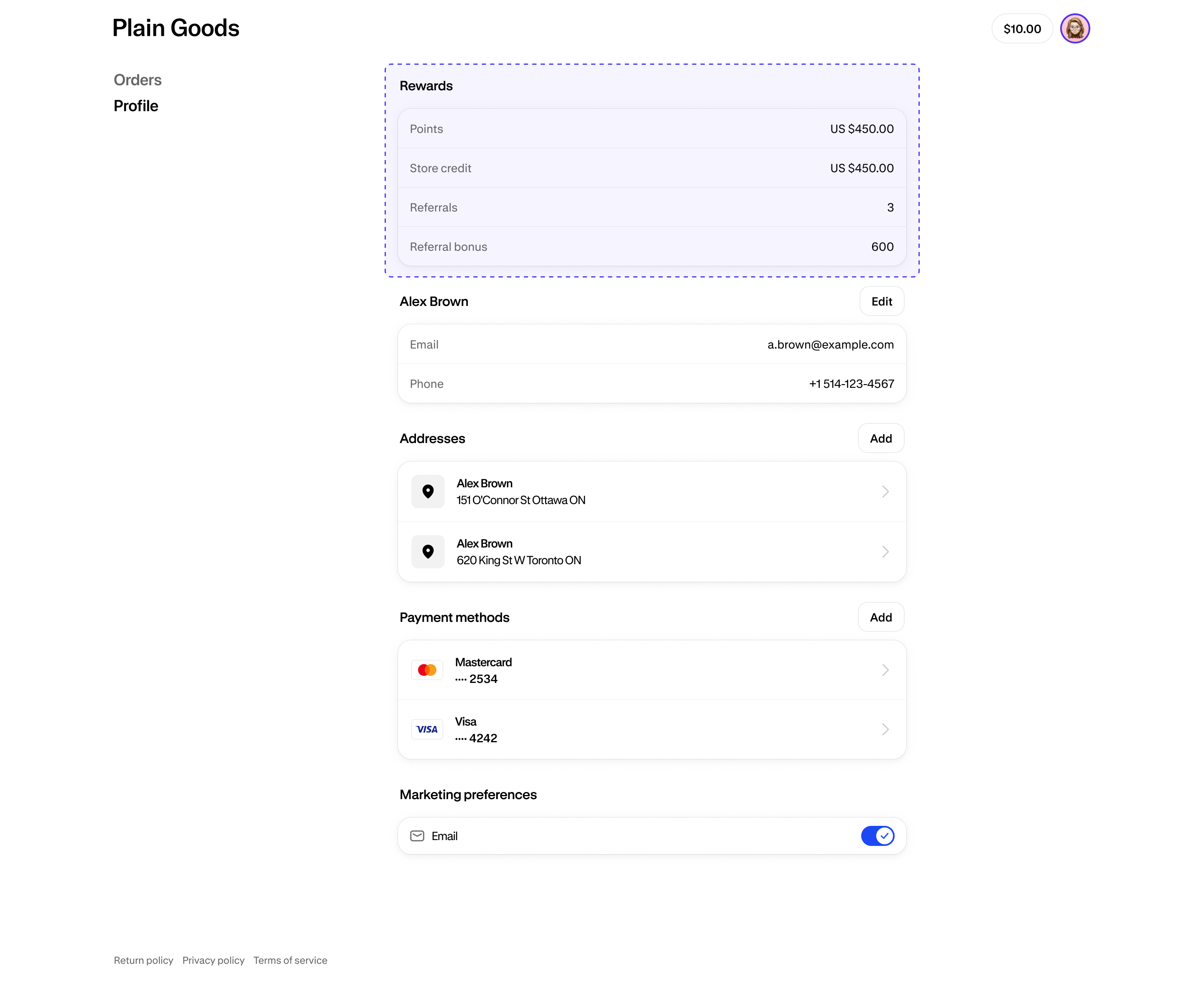The image size is (1204, 983).
Task: Click the 620 King St W Toronto ON text
Action: 519,560
